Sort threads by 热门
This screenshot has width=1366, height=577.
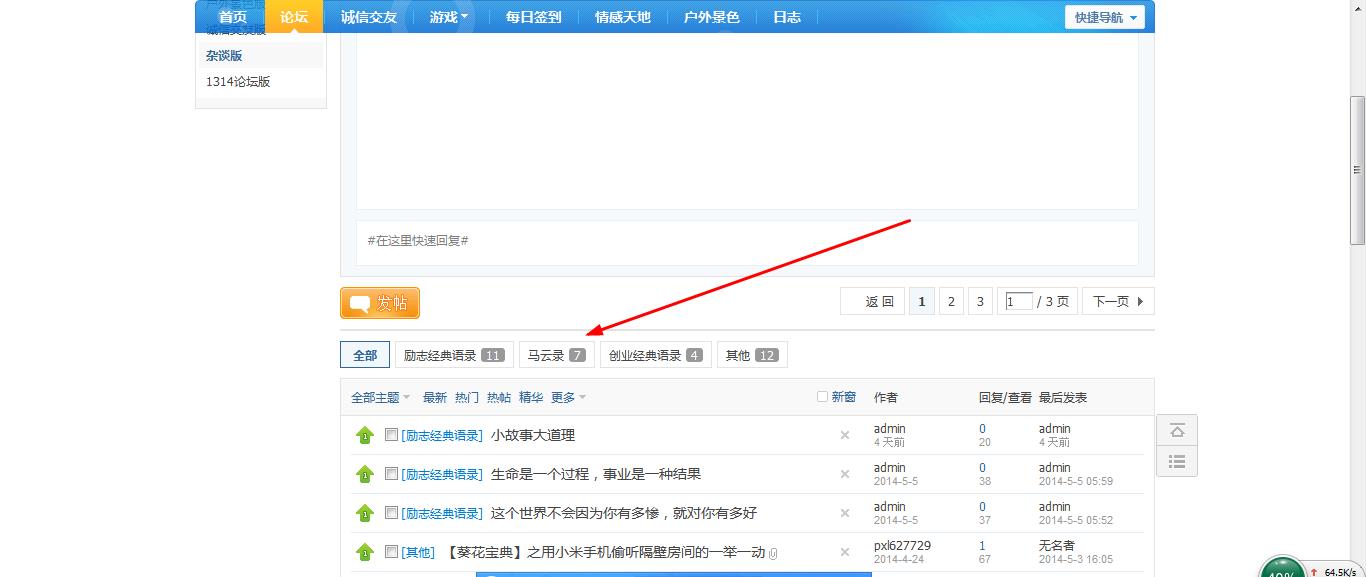[467, 397]
